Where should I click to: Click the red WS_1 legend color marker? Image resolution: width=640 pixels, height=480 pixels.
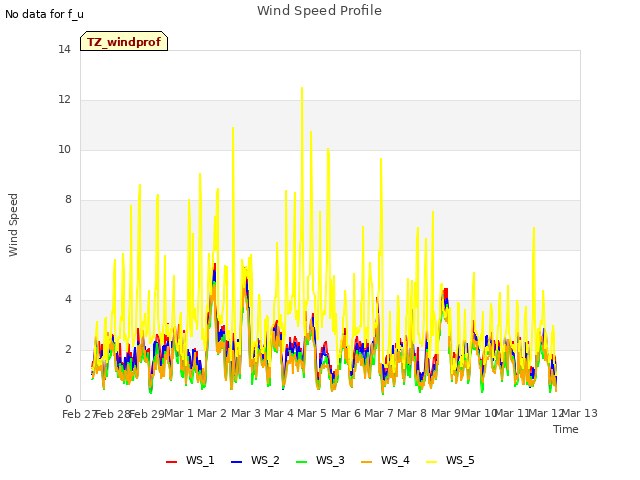[171, 462]
